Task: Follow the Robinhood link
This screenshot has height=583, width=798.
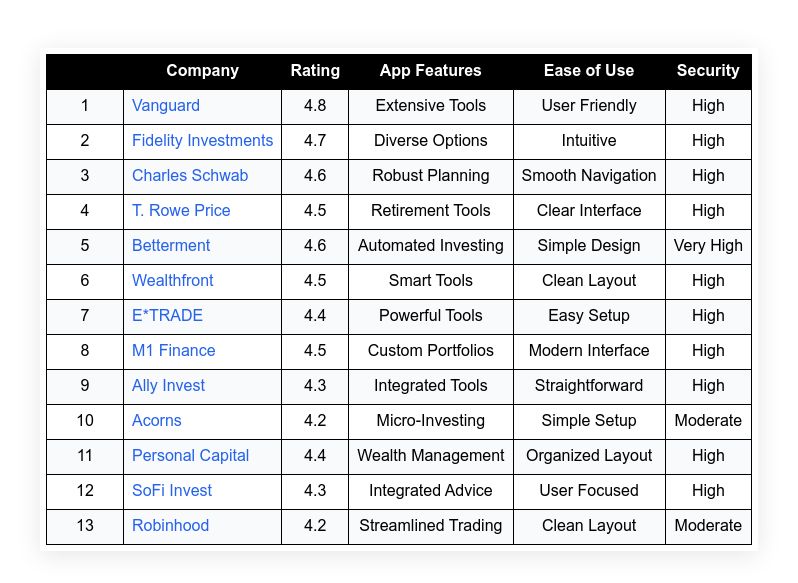Action: point(170,526)
